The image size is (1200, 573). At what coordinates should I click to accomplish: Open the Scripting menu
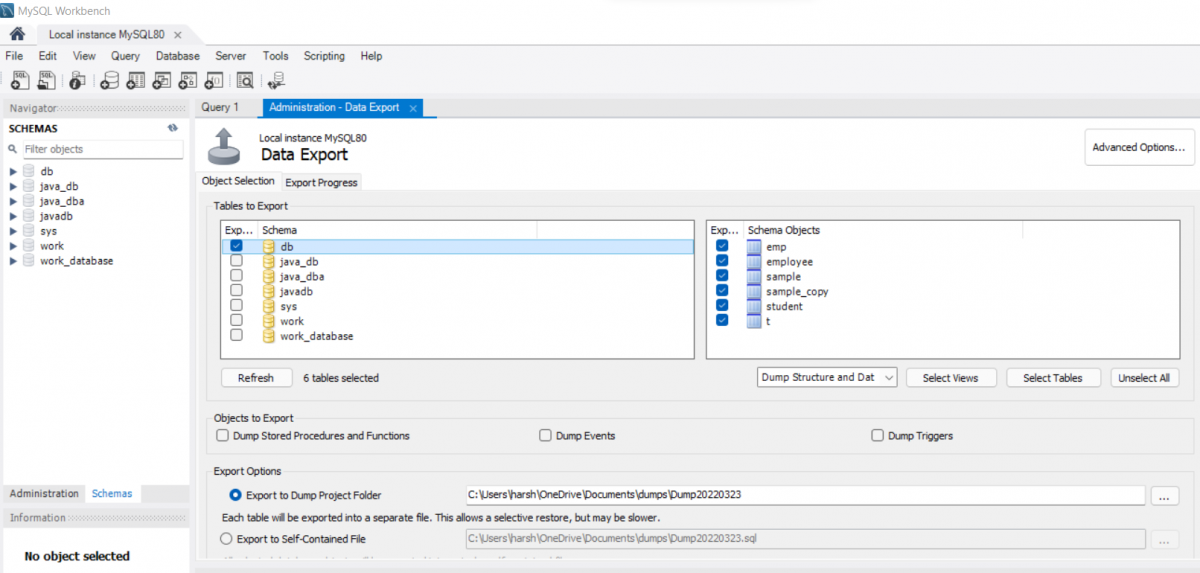point(324,56)
